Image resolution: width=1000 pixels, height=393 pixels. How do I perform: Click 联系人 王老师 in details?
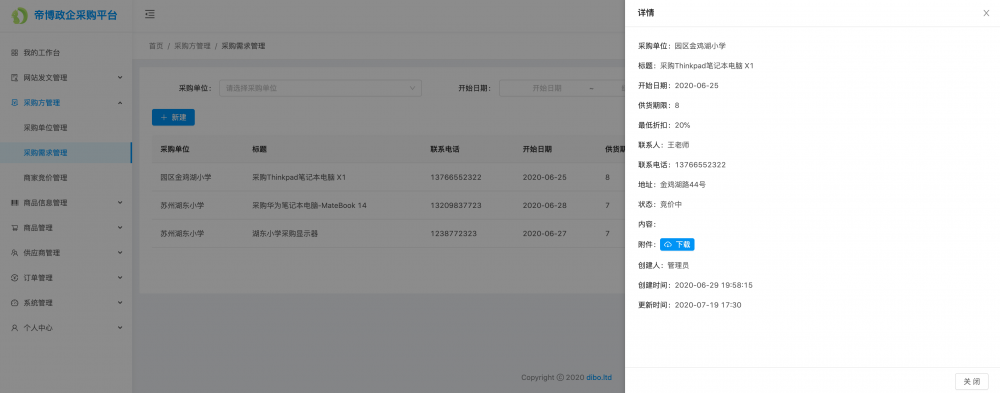click(679, 145)
